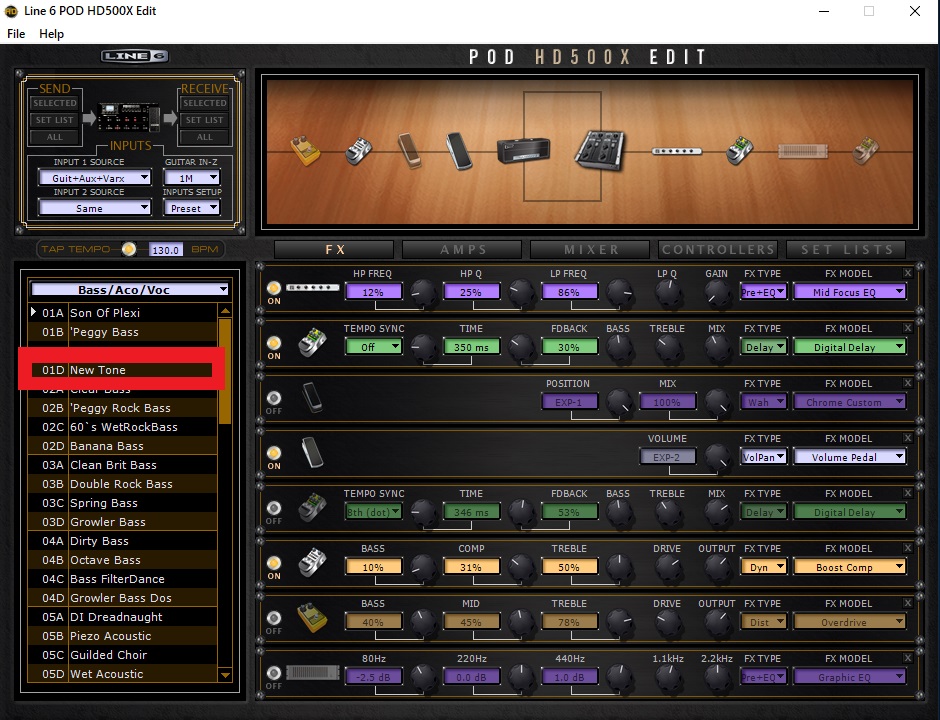Open the Bass/Aco/Voc set list dropdown
This screenshot has width=940, height=720.
[x=129, y=290]
